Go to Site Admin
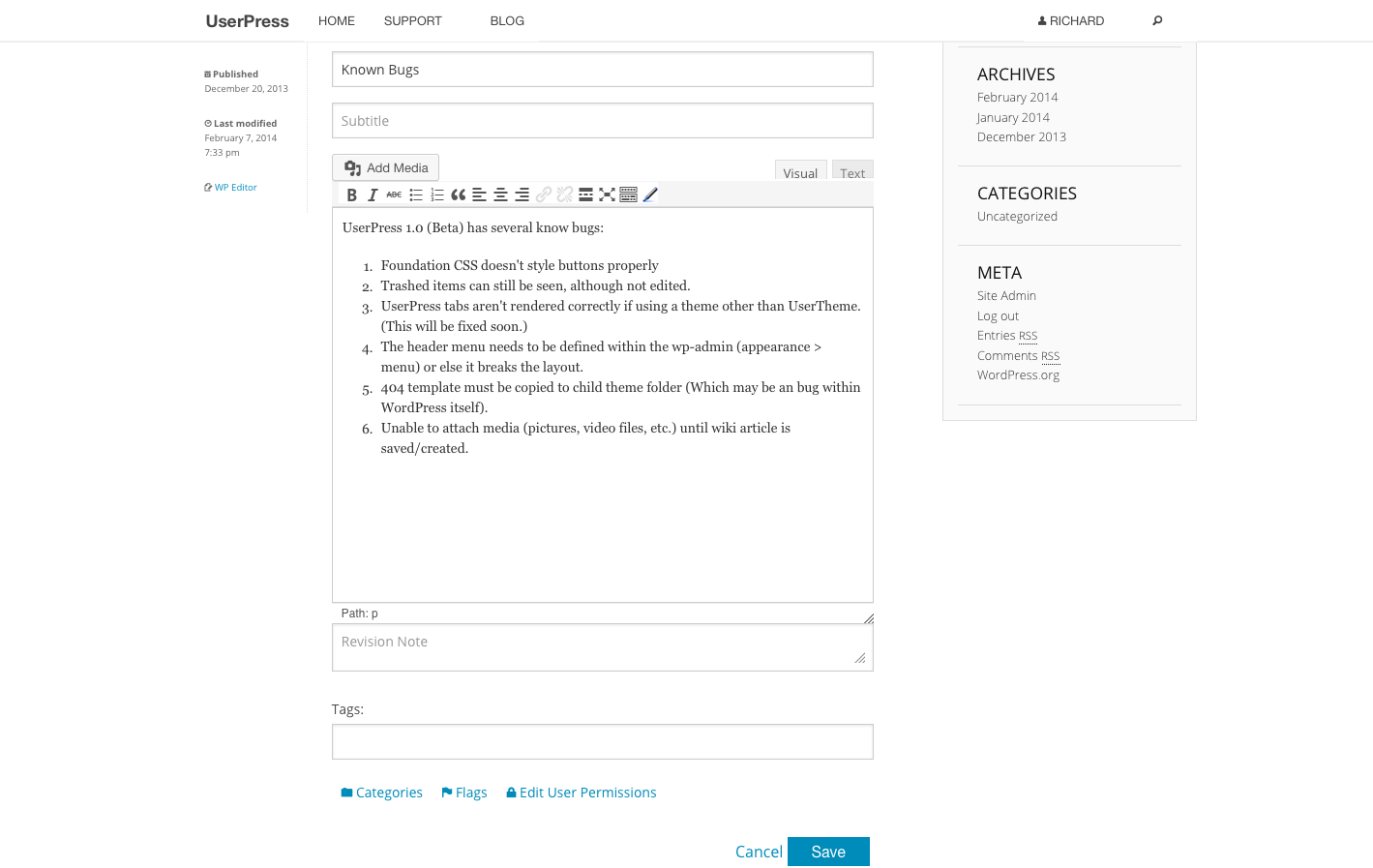1373x868 pixels. pos(1006,296)
